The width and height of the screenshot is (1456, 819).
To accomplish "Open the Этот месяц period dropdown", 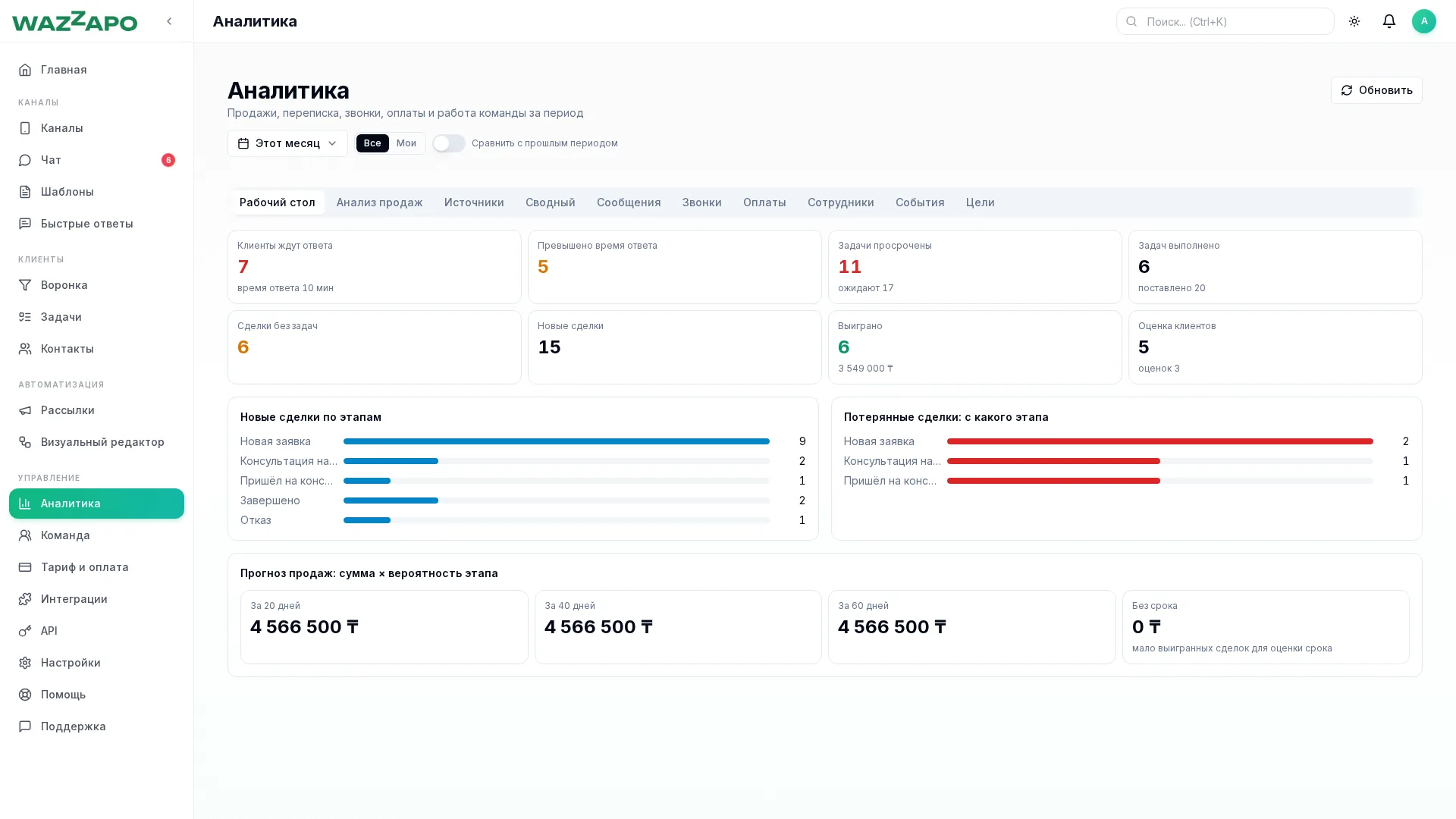I will pyautogui.click(x=287, y=143).
